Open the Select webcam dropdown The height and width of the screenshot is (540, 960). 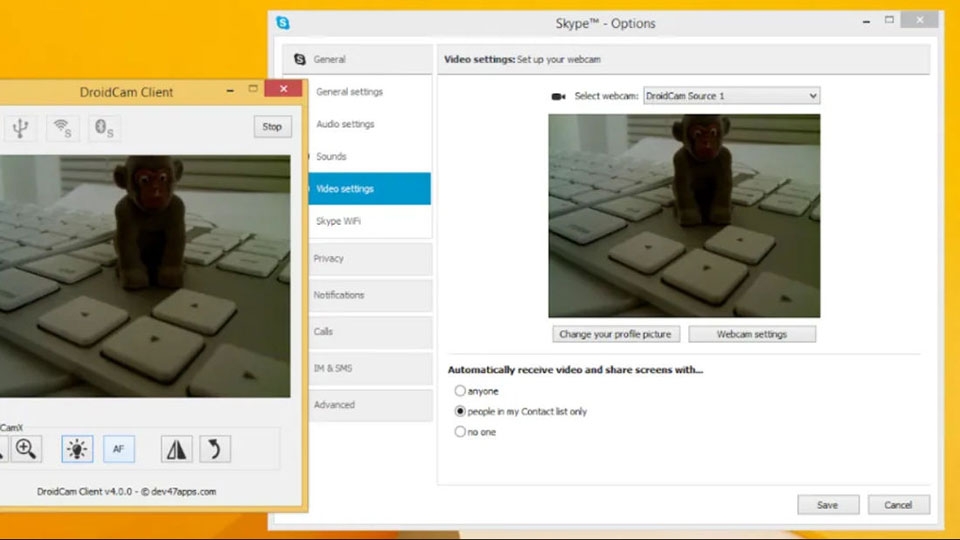pyautogui.click(x=732, y=96)
